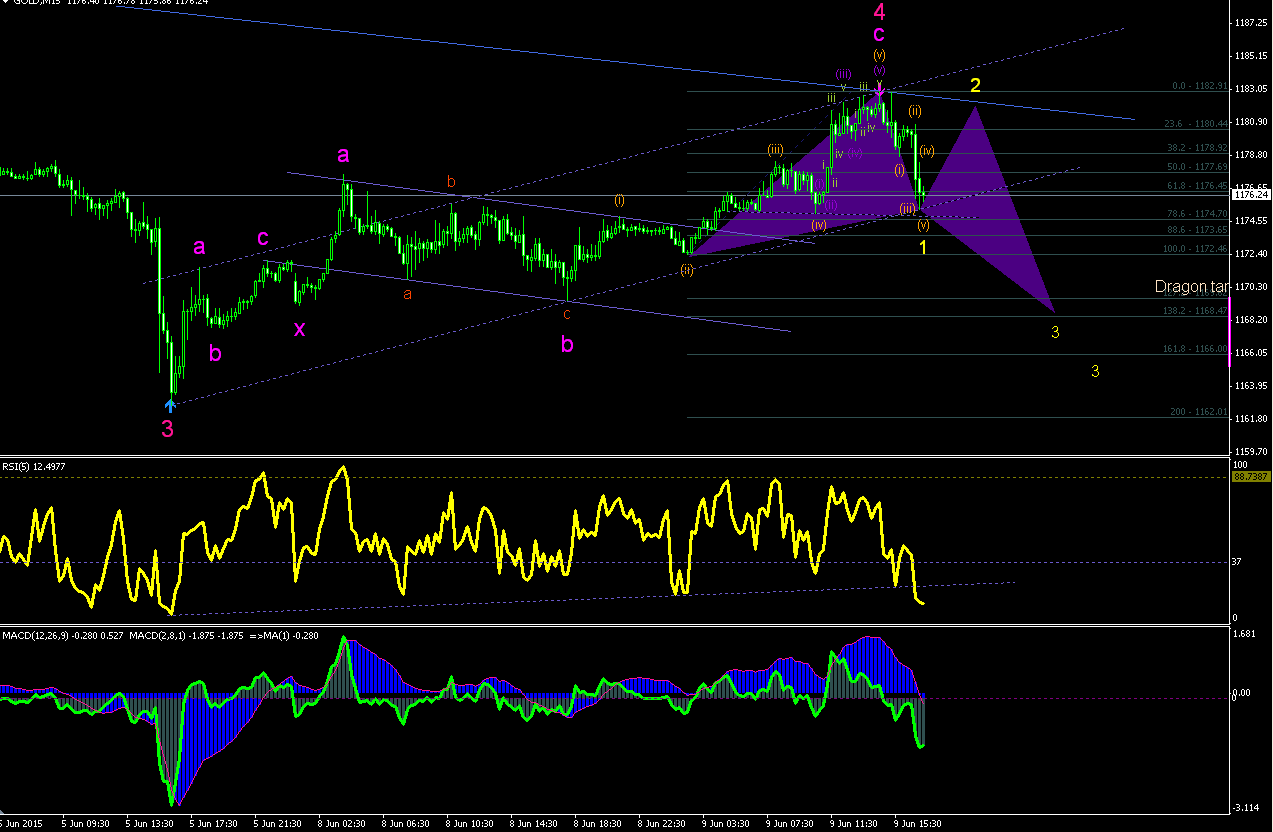Click time axis label '5 Jun 13:30'
The image size is (1273, 832).
[x=147, y=823]
